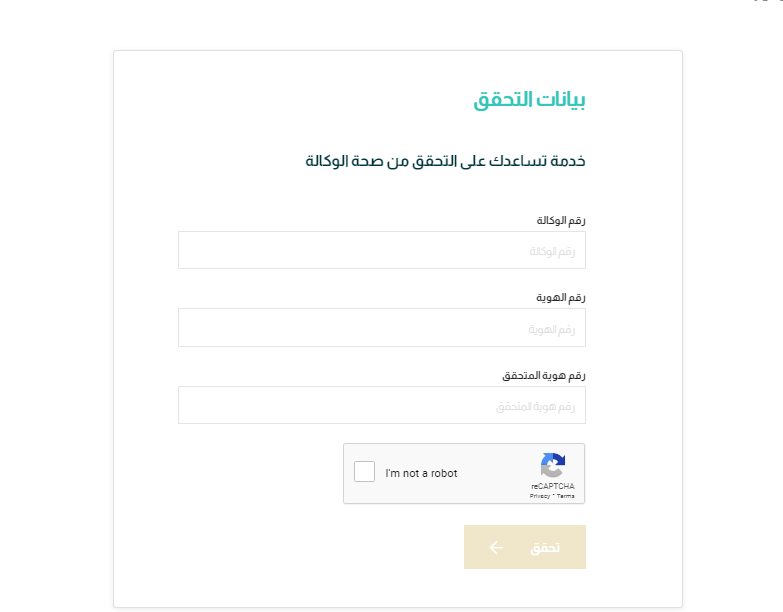783x612 pixels.
Task: Click the reCAPTCHA logo icon
Action: [x=553, y=466]
